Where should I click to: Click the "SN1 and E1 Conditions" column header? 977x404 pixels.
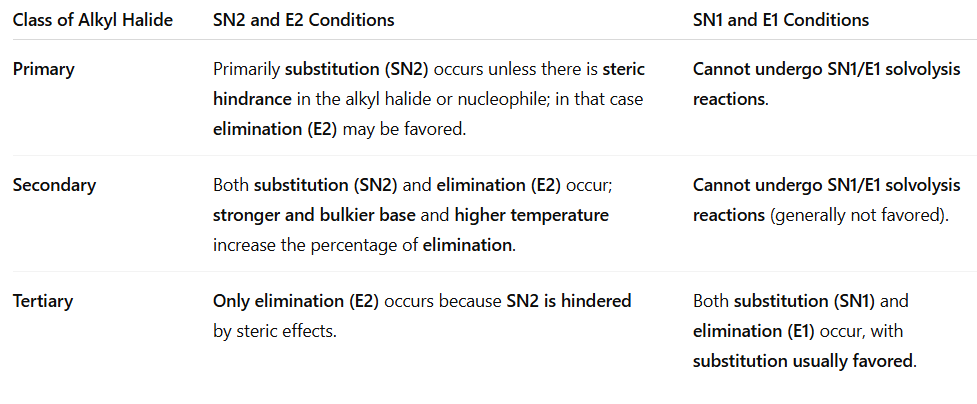781,20
